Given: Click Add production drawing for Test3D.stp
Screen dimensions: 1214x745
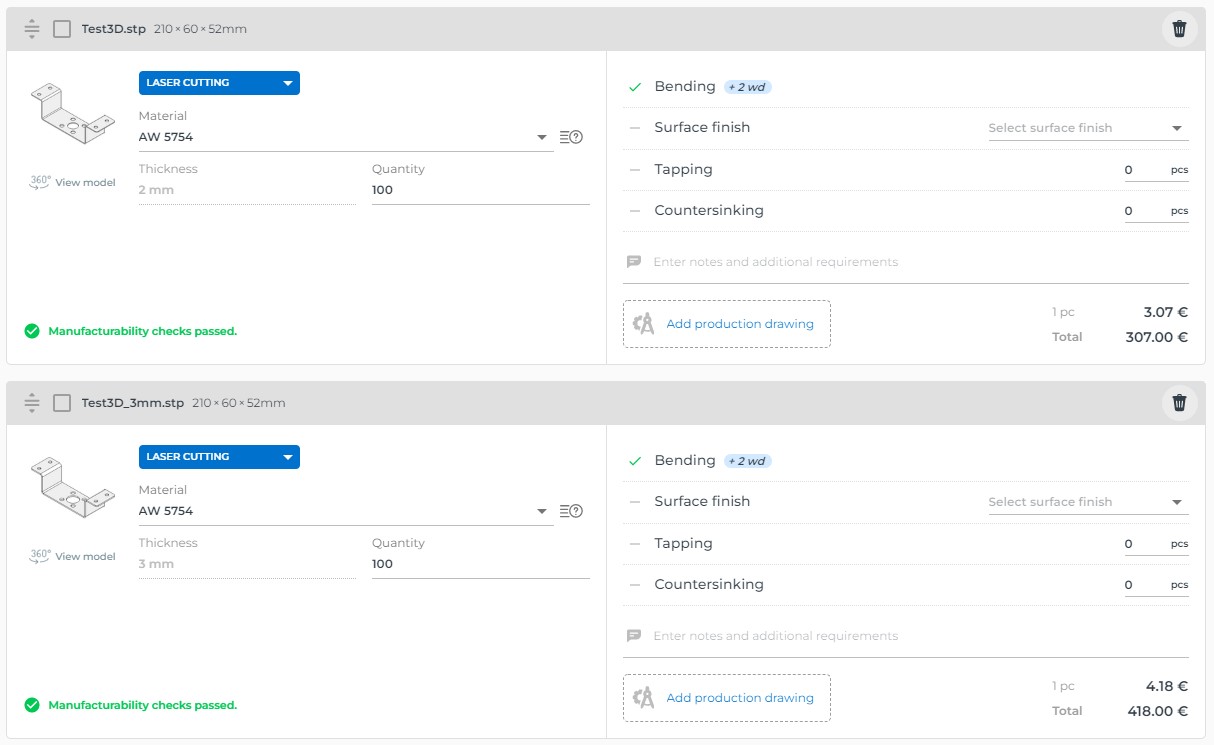Looking at the screenshot, I should coord(726,324).
